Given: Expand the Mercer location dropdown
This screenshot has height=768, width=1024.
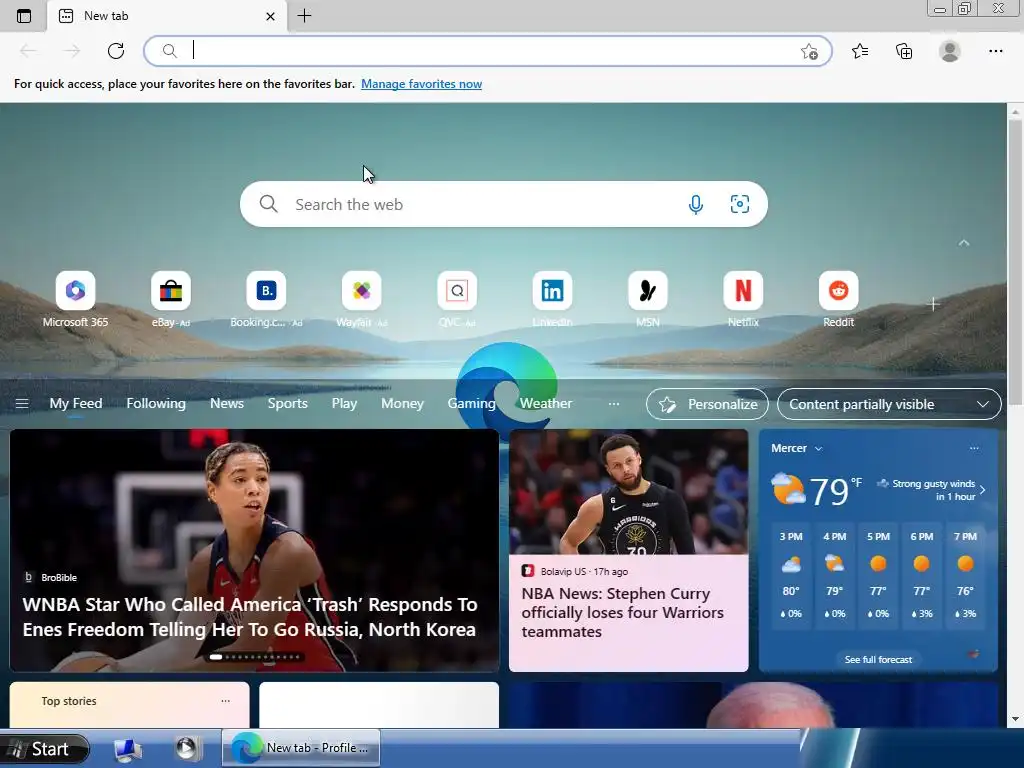Looking at the screenshot, I should [797, 448].
